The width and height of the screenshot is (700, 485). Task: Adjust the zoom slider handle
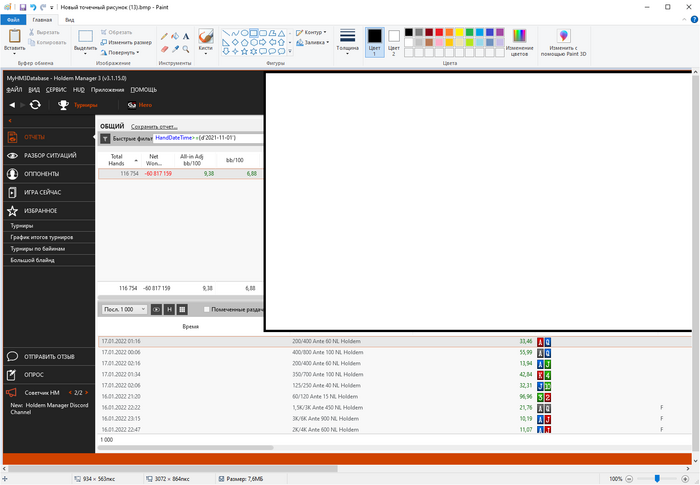click(657, 479)
